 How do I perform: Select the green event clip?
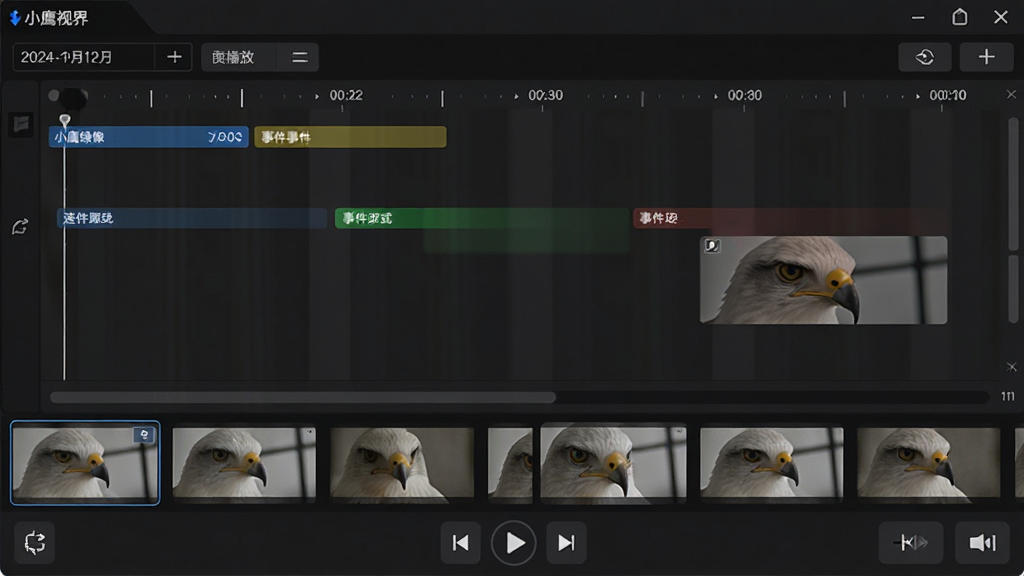tap(482, 218)
